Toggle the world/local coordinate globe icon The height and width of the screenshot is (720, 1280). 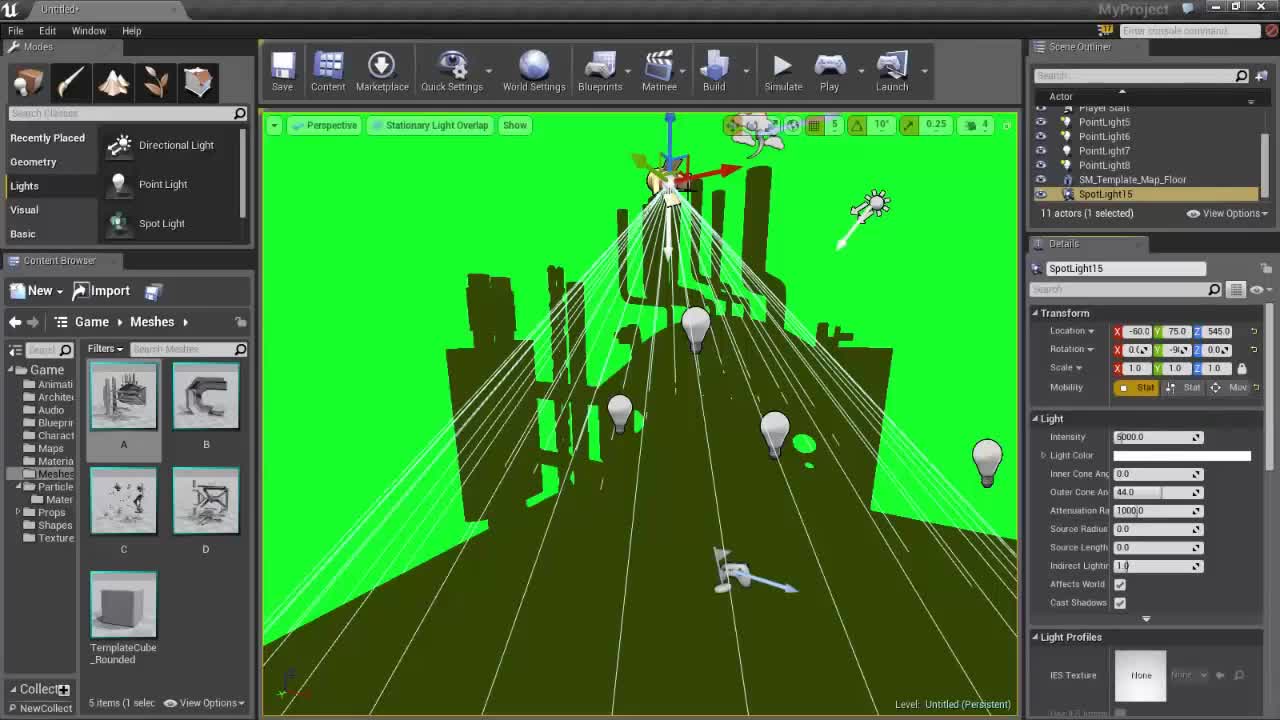[792, 125]
